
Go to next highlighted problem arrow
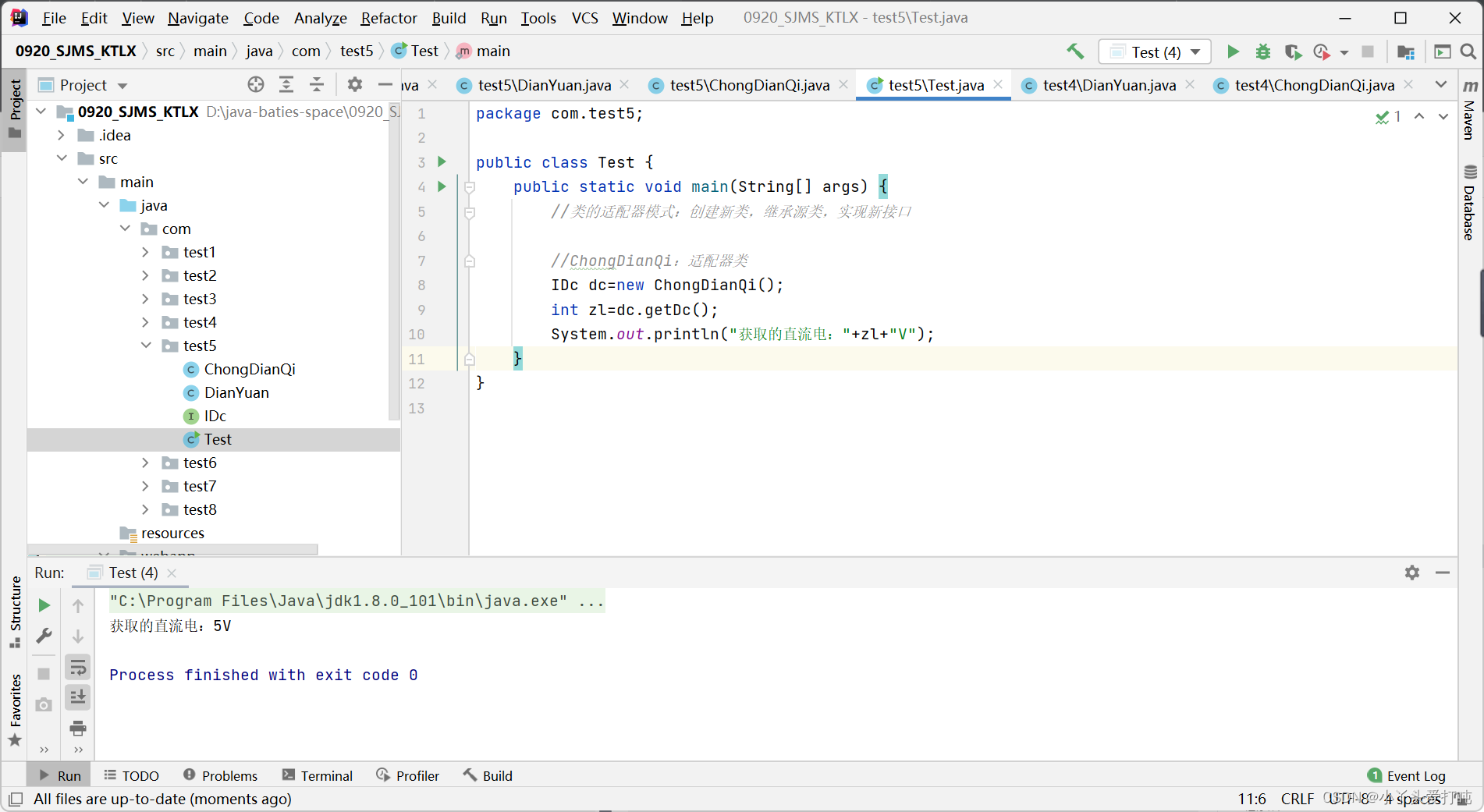(1443, 116)
